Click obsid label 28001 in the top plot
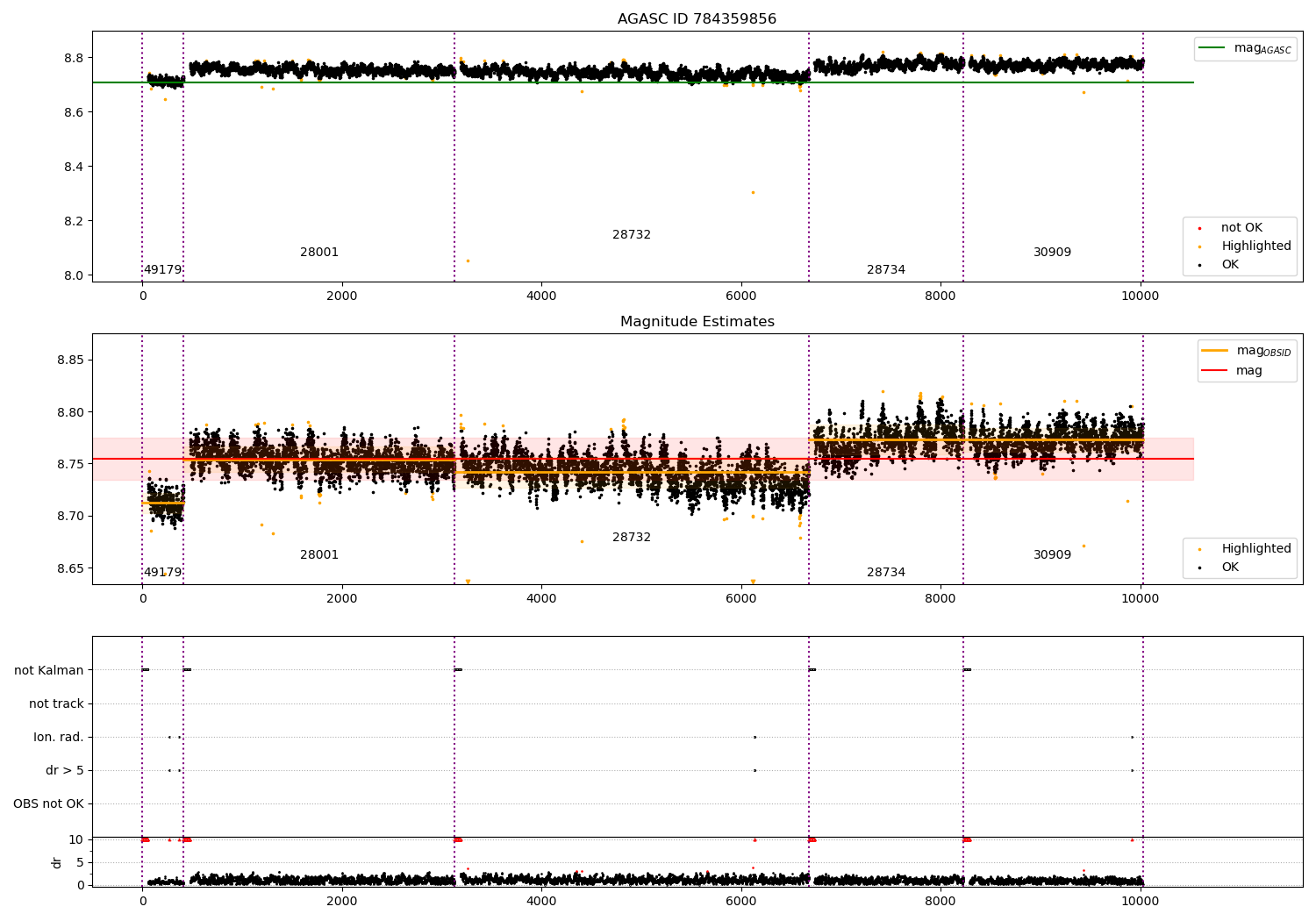Viewport: 1316px width, 921px height. click(319, 253)
